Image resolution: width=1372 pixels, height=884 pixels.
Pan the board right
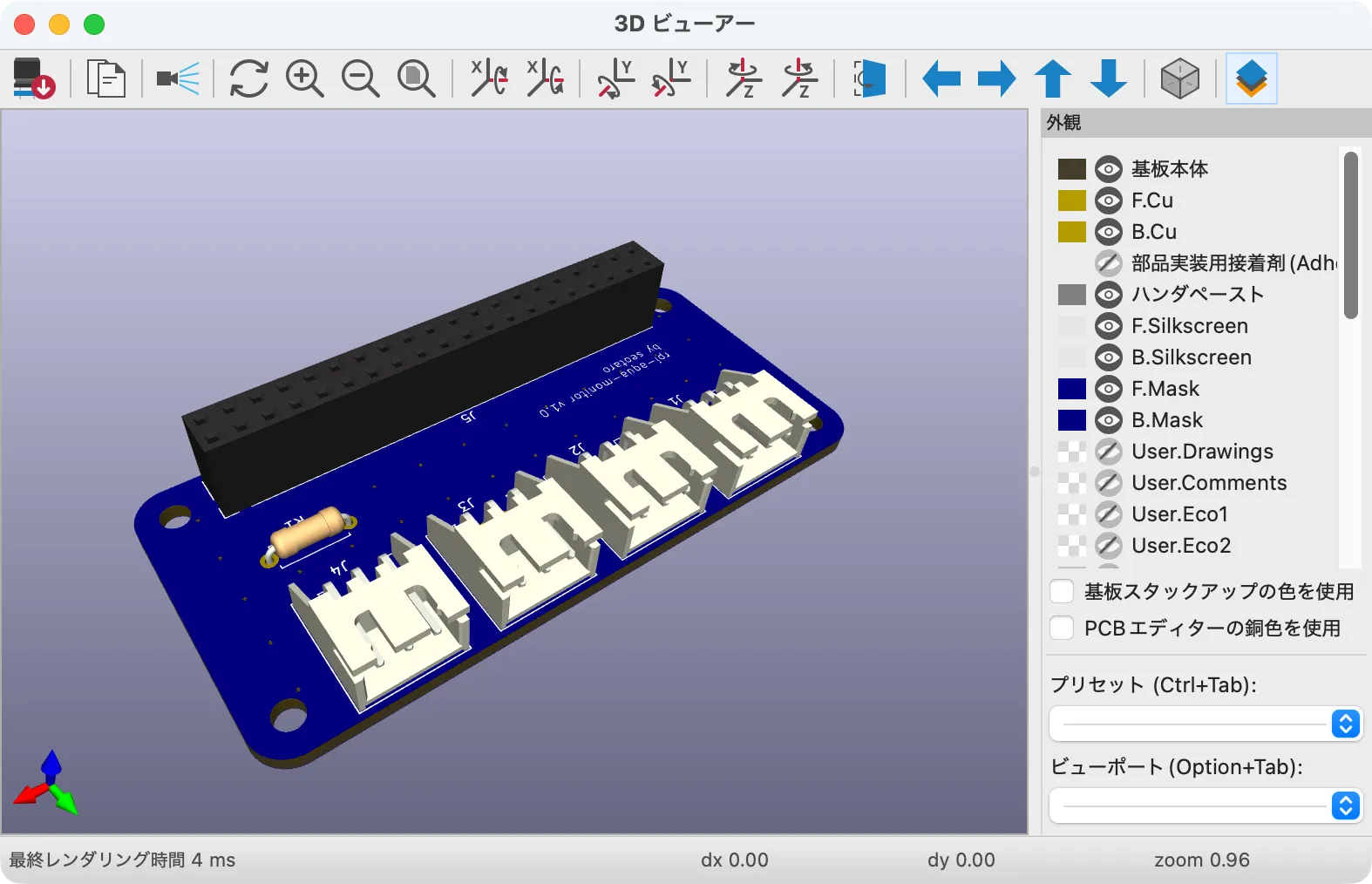coord(997,78)
